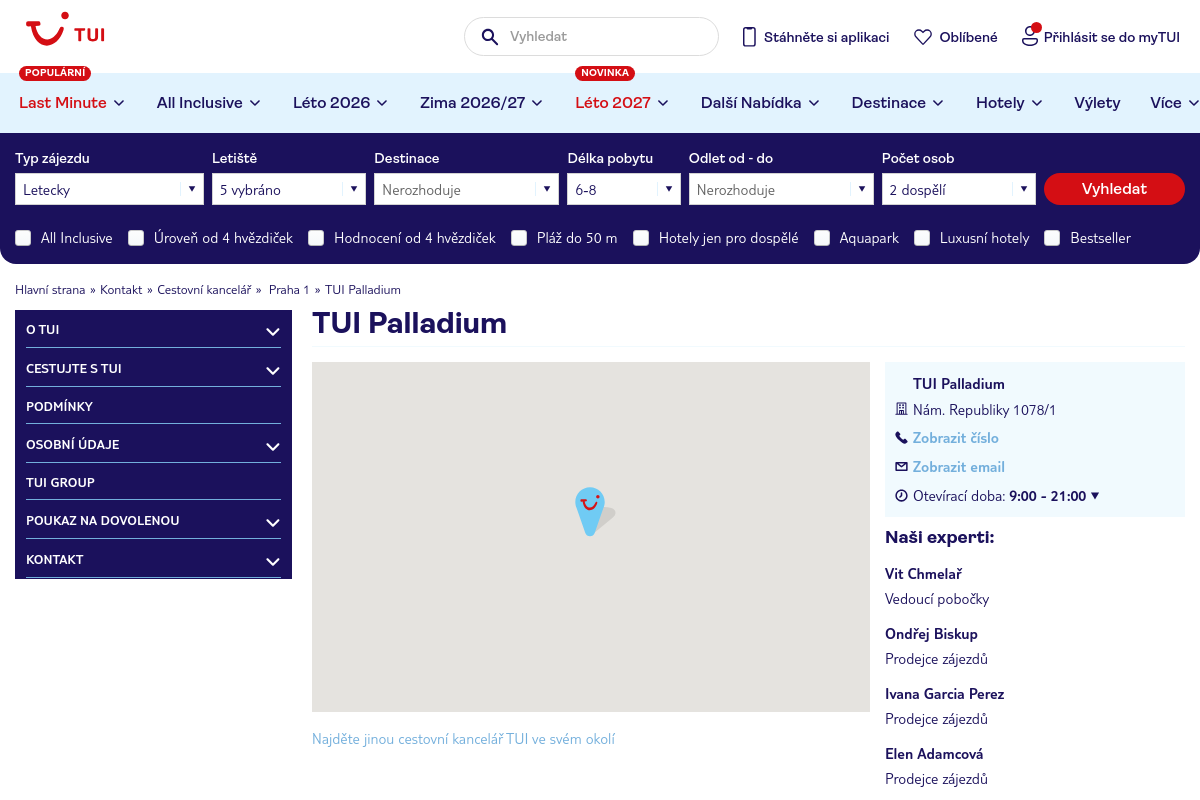Expand opening hours 9:00 - 21:00
The width and height of the screenshot is (1200, 800).
coord(1054,496)
